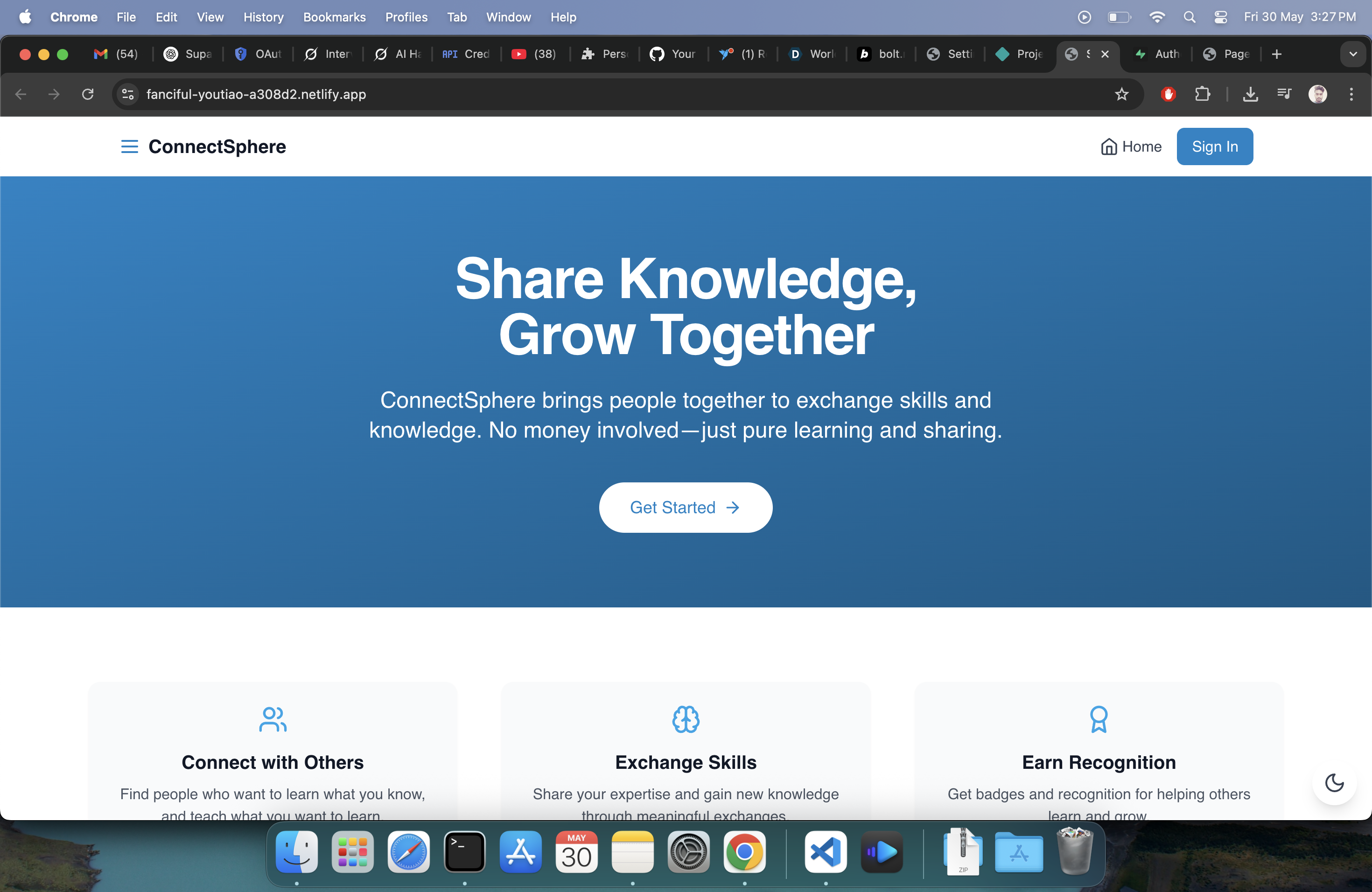Click the Sign In button
1372x892 pixels.
(1214, 146)
